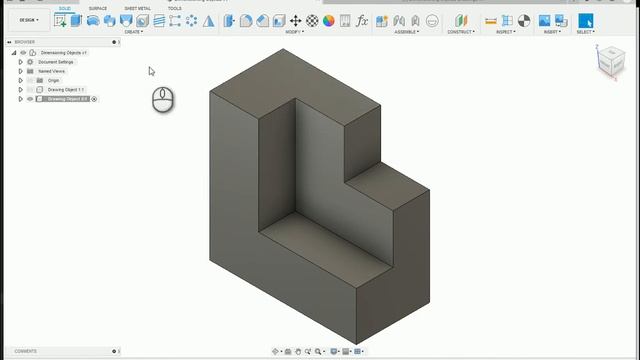Select the Measure tool
The width and height of the screenshot is (640, 360).
(x=491, y=20)
